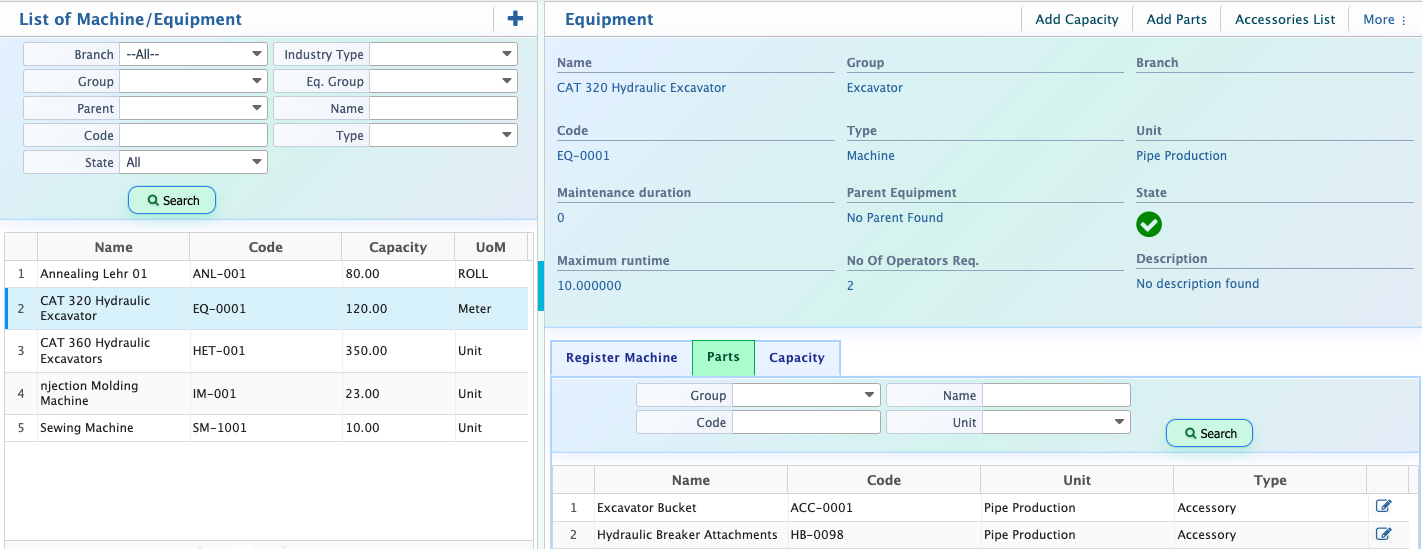Click the plus icon to add equipment
The height and width of the screenshot is (549, 1422).
[x=515, y=18]
